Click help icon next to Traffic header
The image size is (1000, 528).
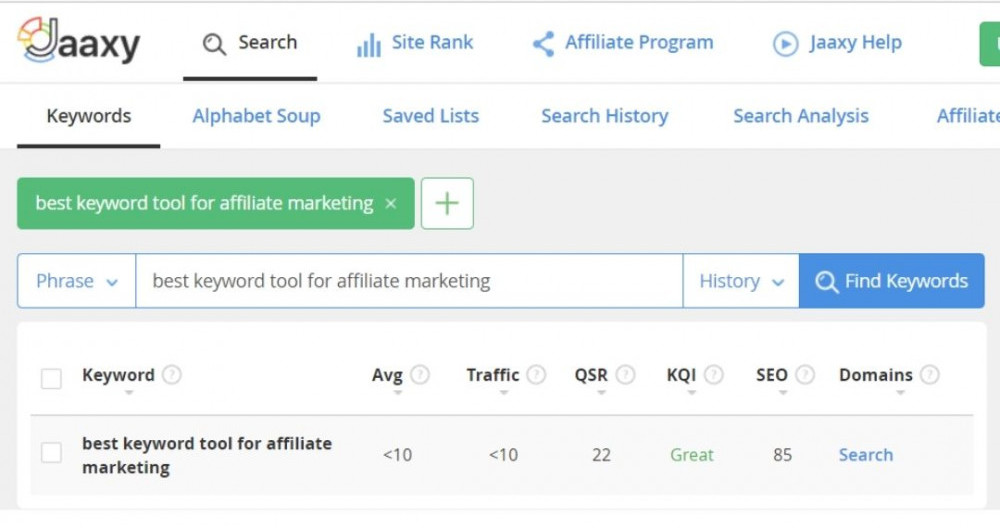[536, 374]
